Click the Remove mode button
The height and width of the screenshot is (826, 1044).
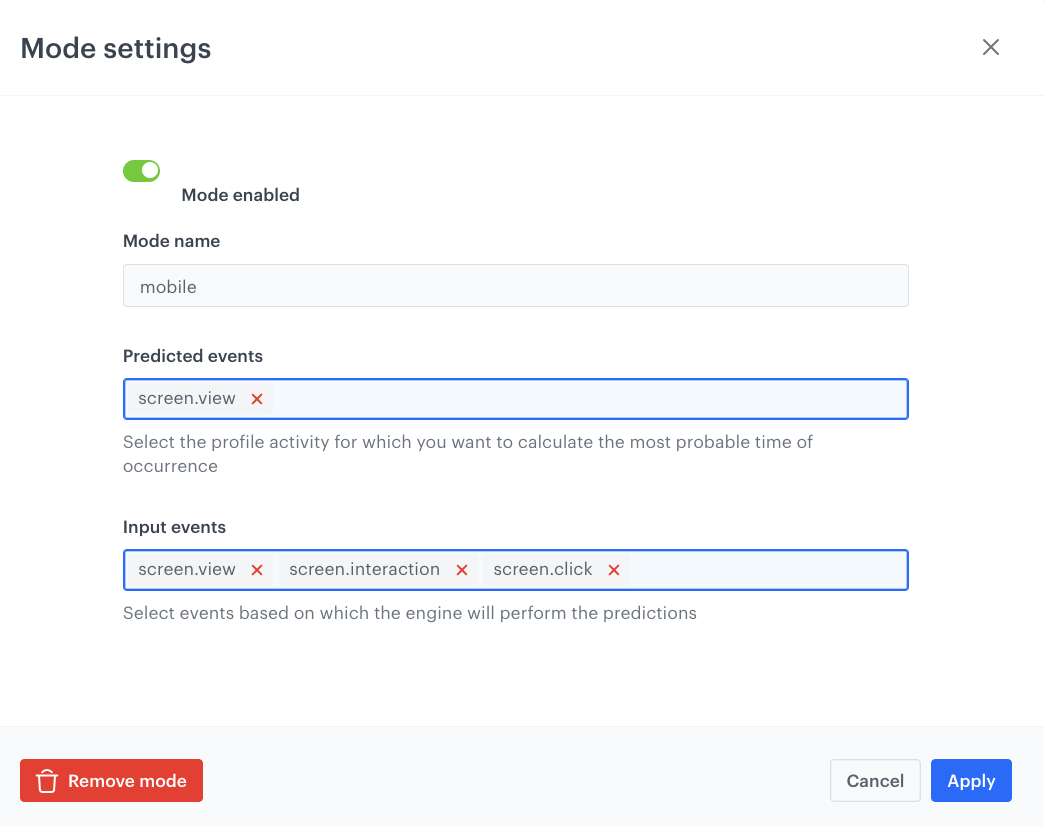click(x=111, y=780)
